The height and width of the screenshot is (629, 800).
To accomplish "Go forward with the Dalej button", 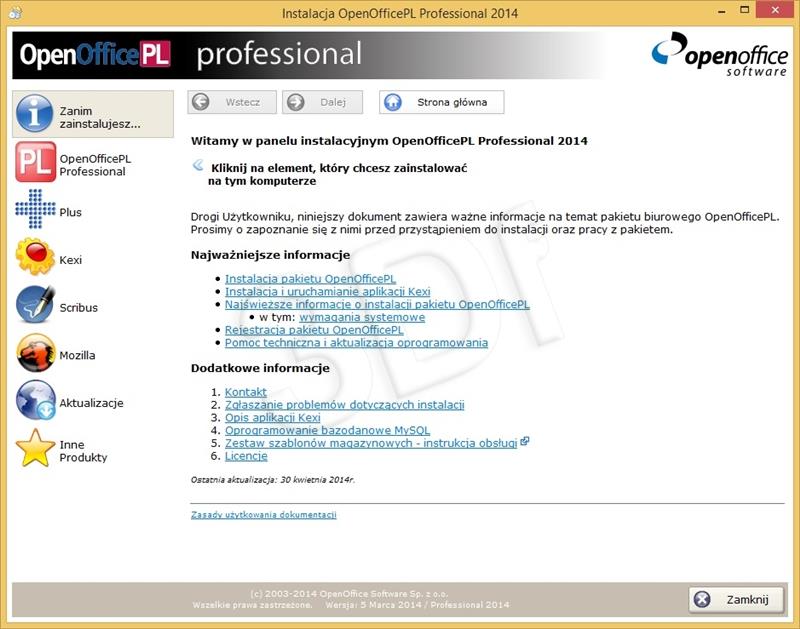I will point(322,102).
